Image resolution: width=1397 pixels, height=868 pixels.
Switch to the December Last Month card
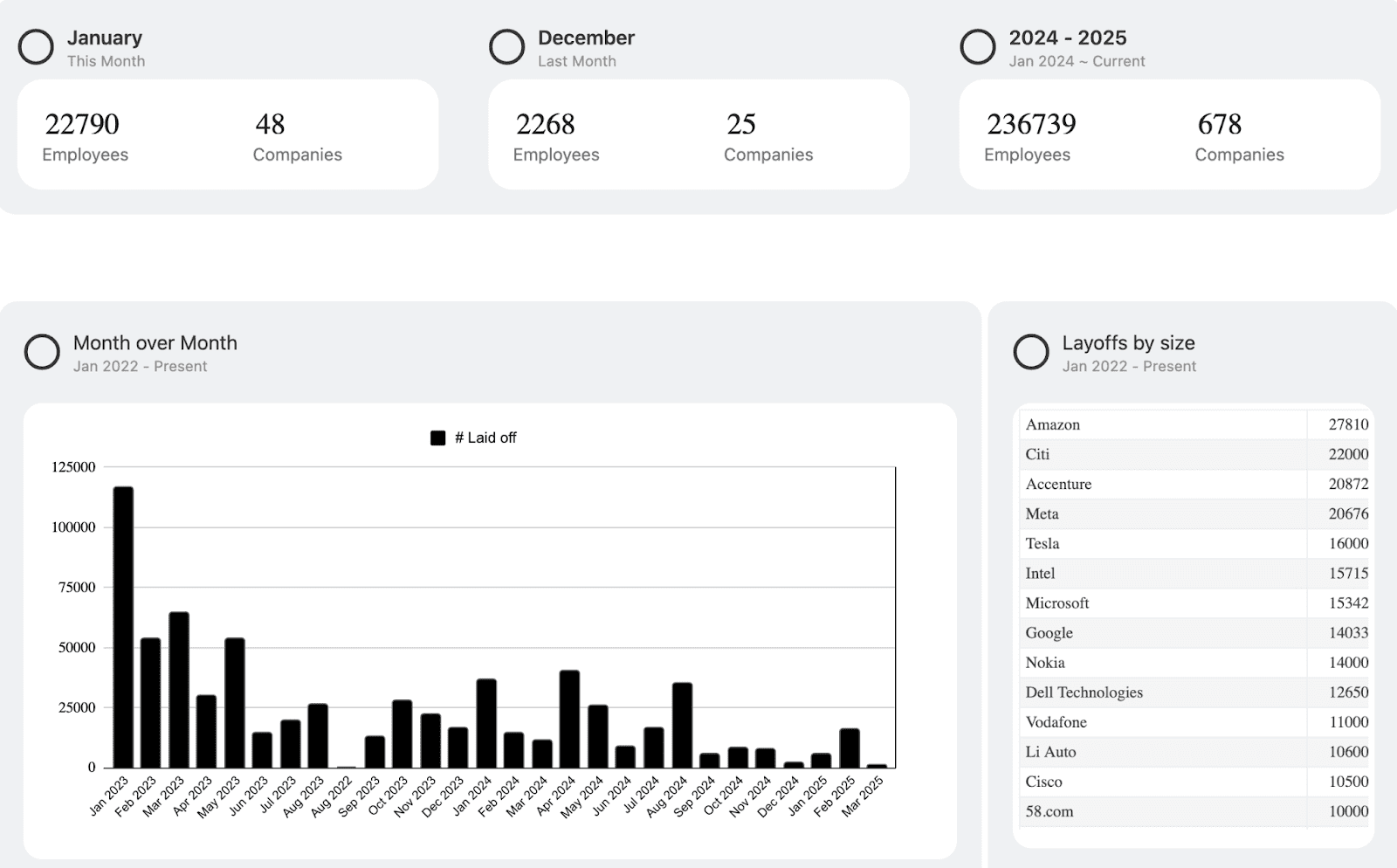[x=698, y=133]
